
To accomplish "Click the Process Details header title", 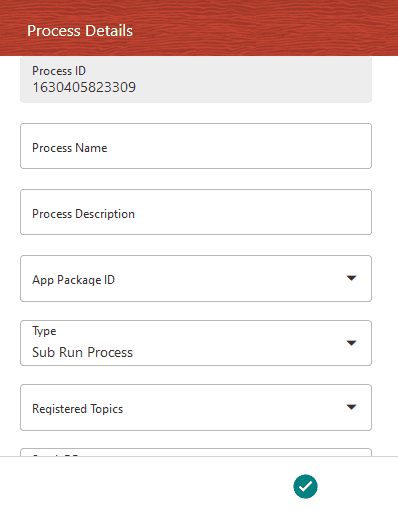I will pyautogui.click(x=80, y=31).
